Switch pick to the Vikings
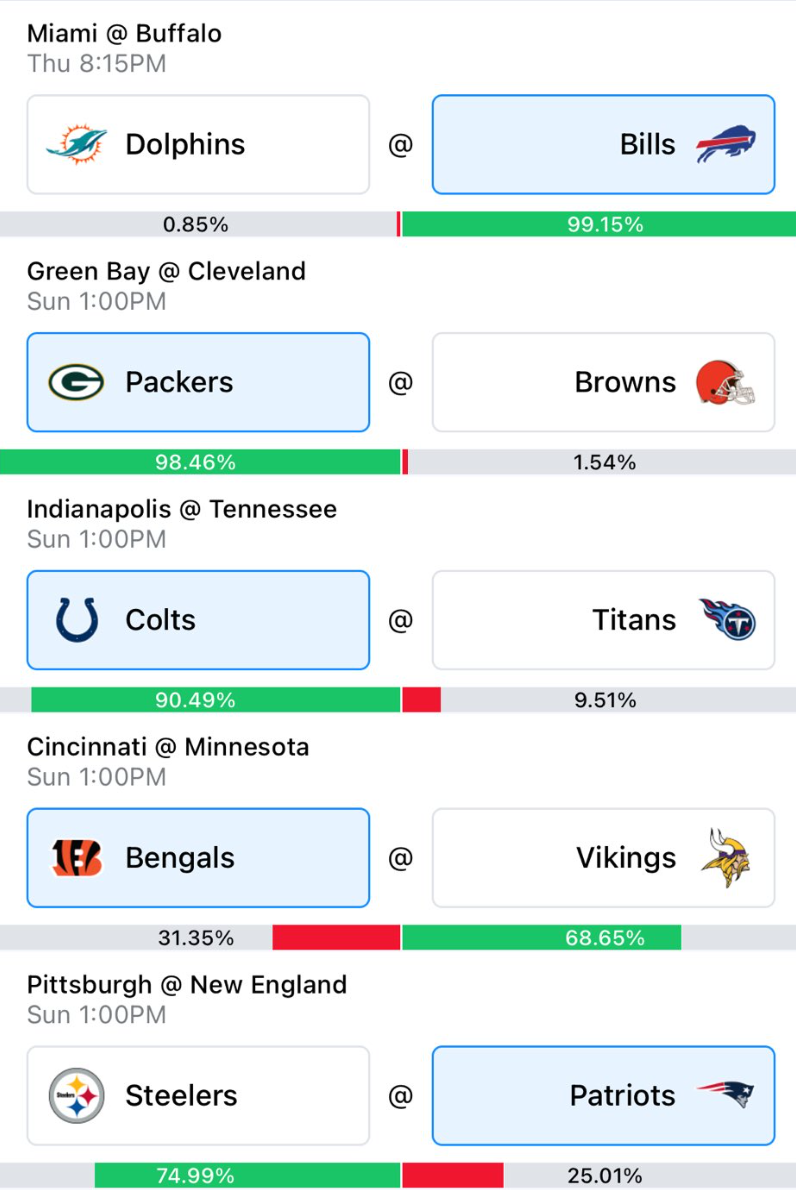The image size is (796, 1190). pos(603,858)
